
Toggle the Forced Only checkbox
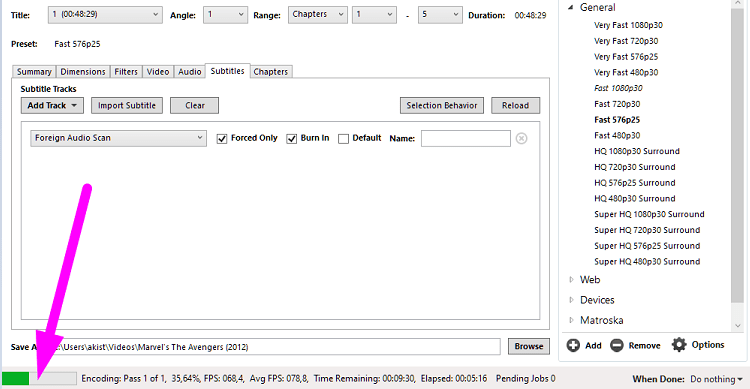[x=221, y=139]
